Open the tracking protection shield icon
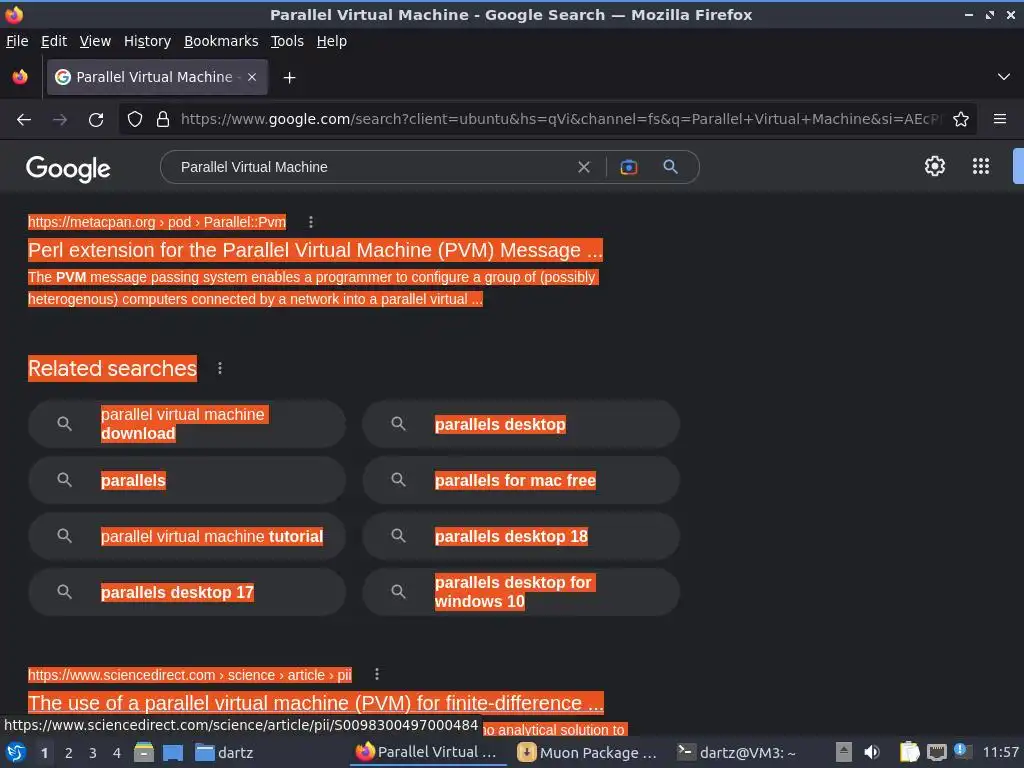The height and width of the screenshot is (768, 1024). 135,120
